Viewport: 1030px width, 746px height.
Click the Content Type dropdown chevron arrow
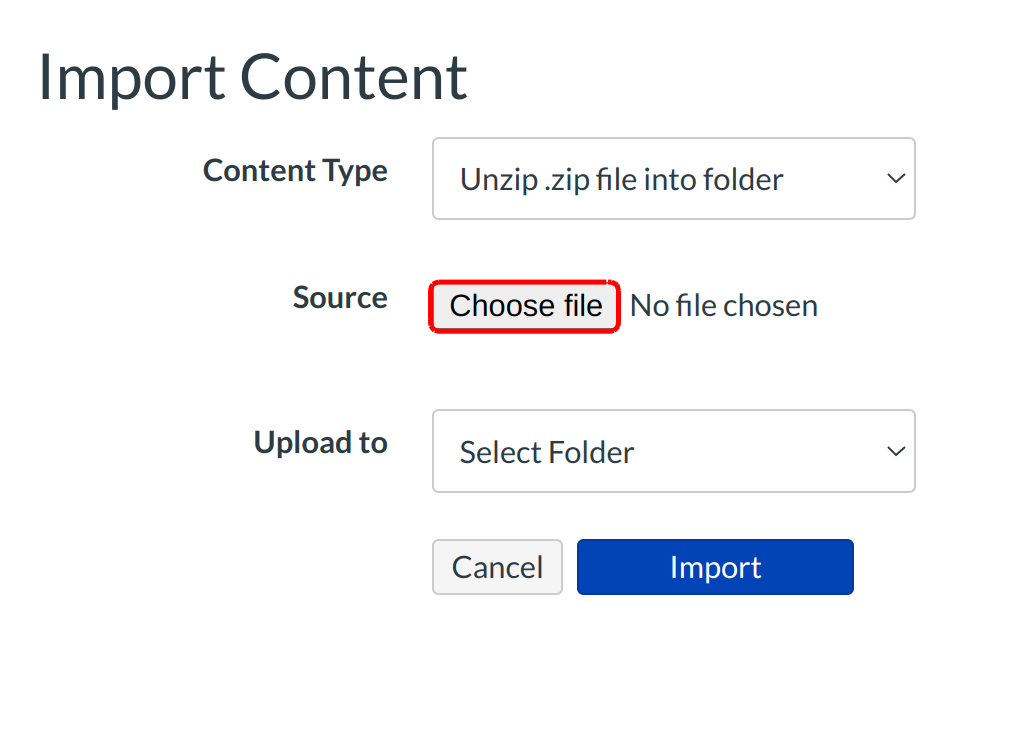pyautogui.click(x=895, y=179)
